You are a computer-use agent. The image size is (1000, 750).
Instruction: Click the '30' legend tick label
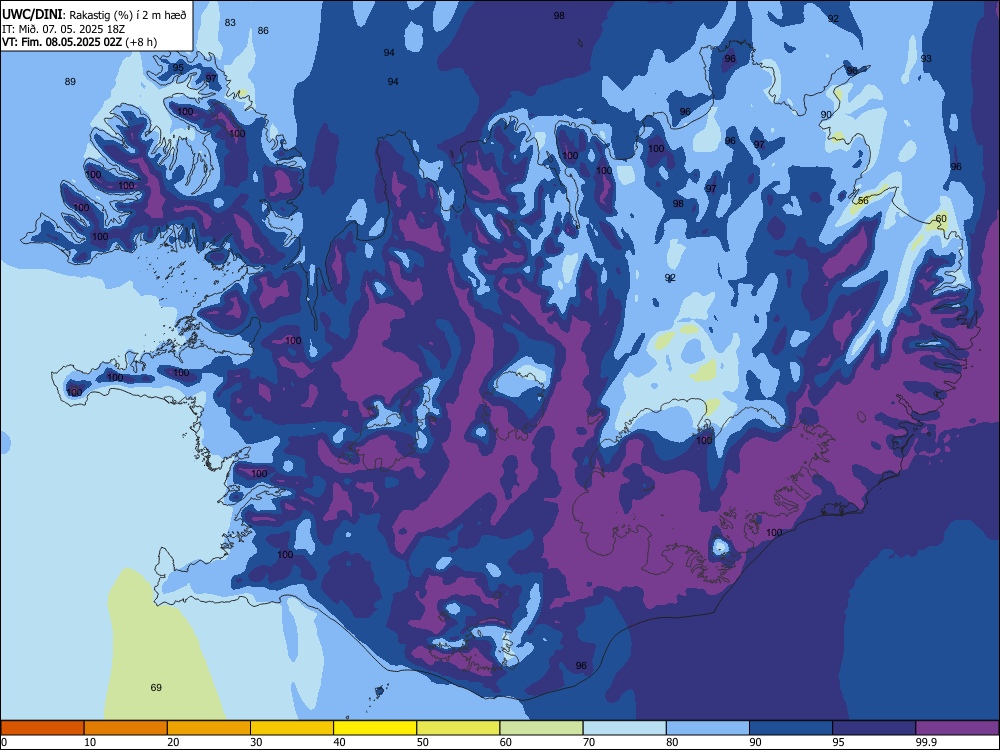[256, 742]
